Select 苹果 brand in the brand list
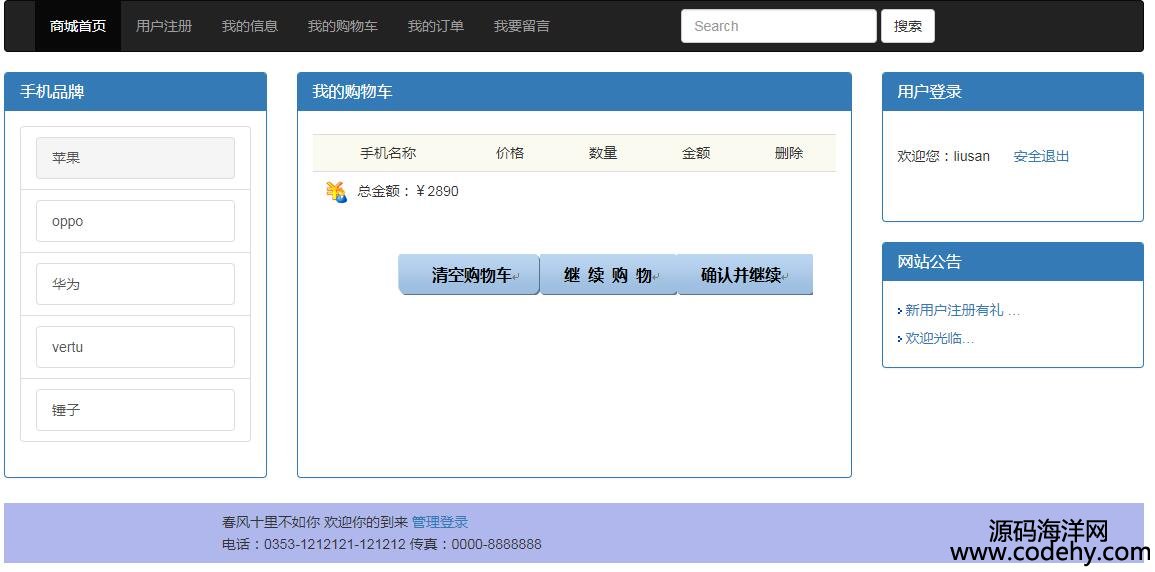 pyautogui.click(x=136, y=158)
